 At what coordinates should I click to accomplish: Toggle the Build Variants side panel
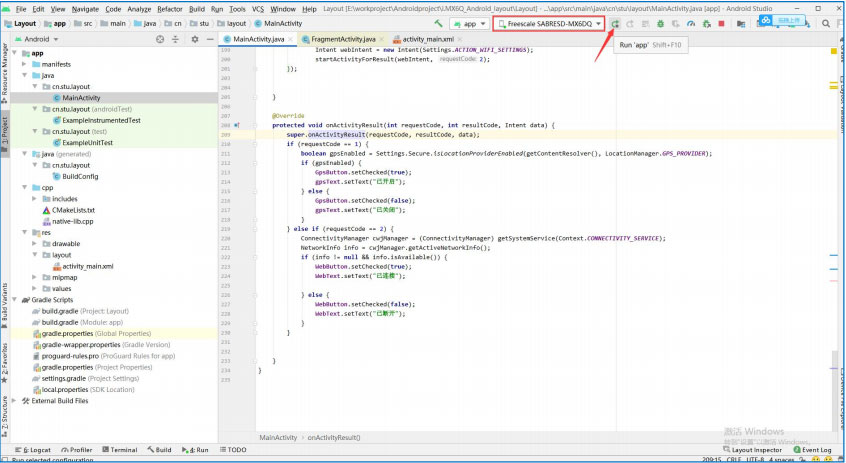click(4, 305)
